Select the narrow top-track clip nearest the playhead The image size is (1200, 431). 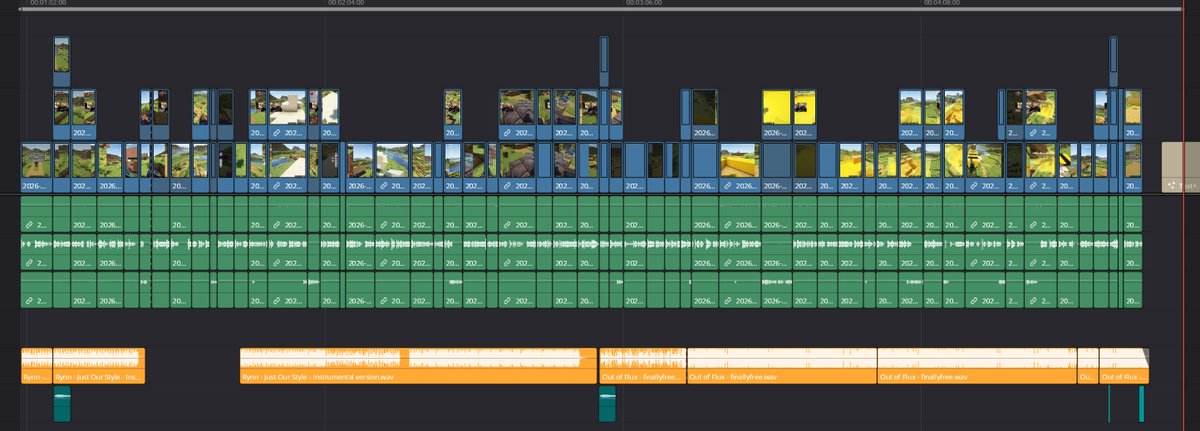coord(1113,61)
